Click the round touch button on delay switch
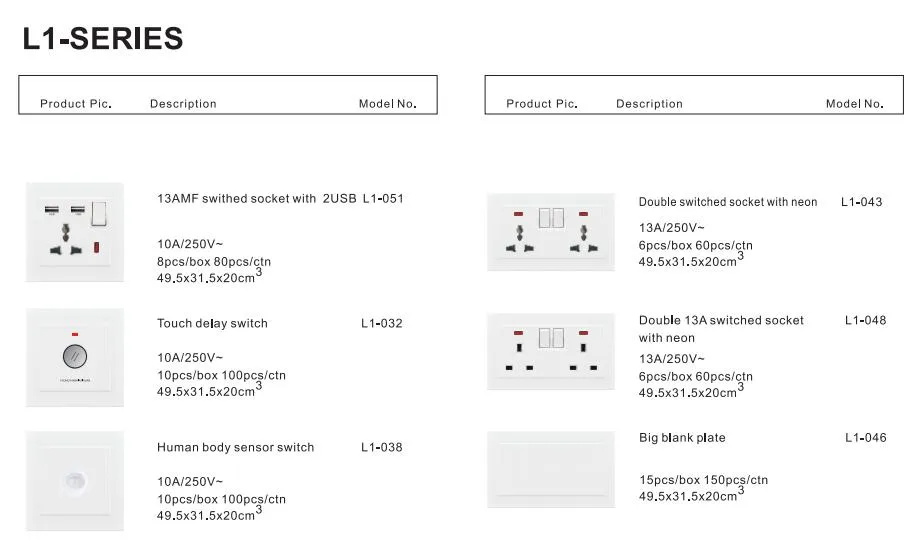The image size is (912, 540). pyautogui.click(x=75, y=356)
